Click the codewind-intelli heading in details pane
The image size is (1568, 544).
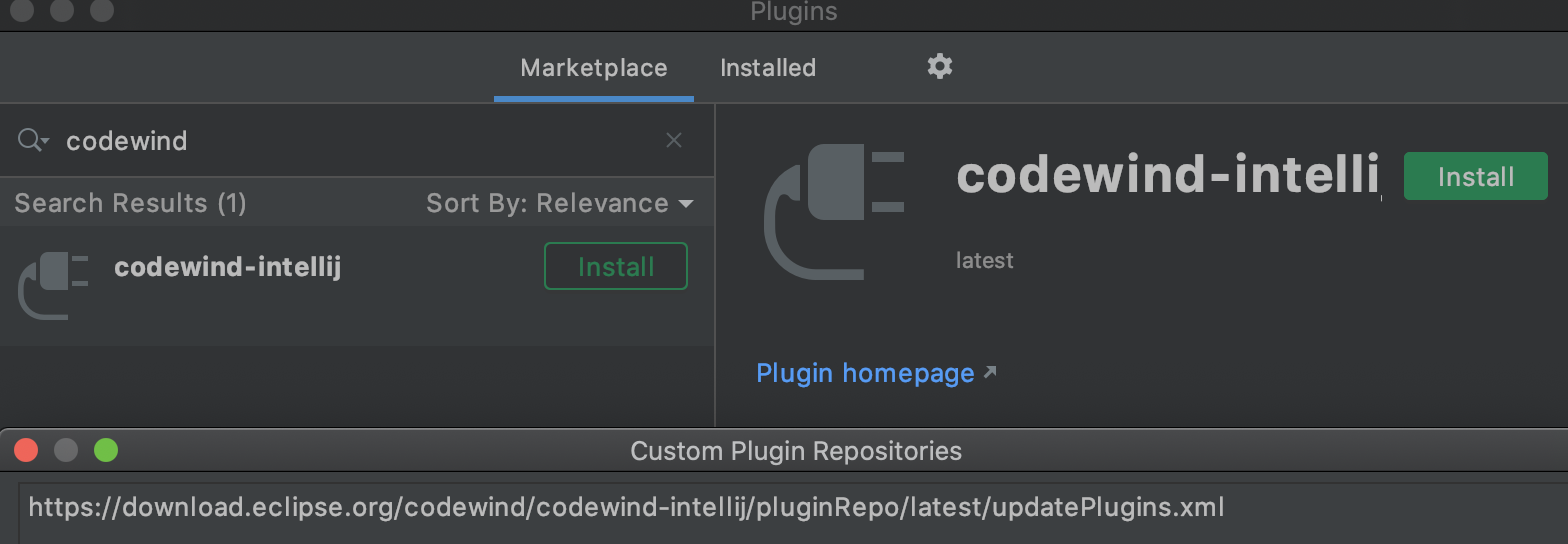(x=1168, y=174)
